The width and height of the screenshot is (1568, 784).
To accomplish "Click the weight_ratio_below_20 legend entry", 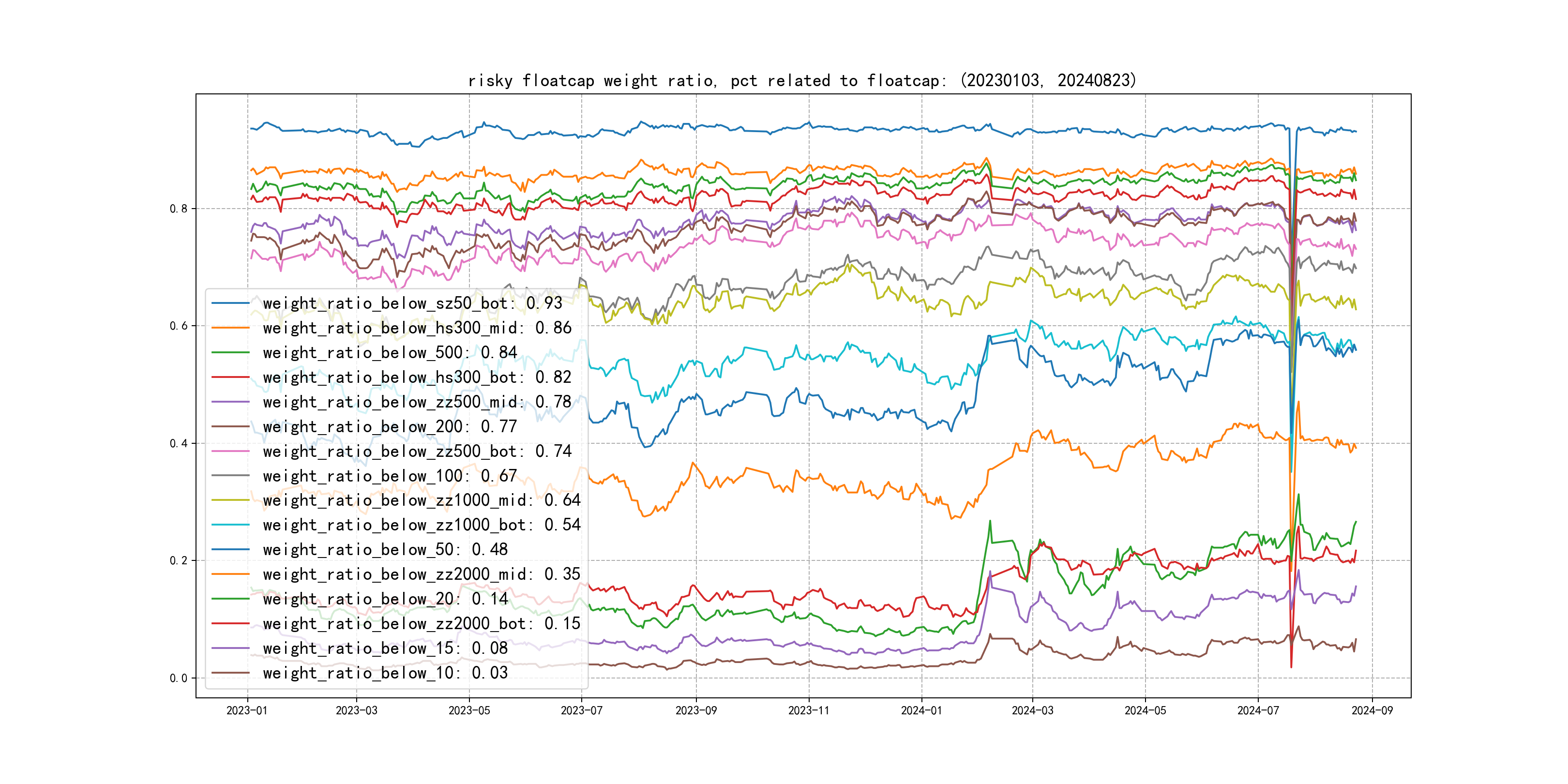I will pos(385,599).
